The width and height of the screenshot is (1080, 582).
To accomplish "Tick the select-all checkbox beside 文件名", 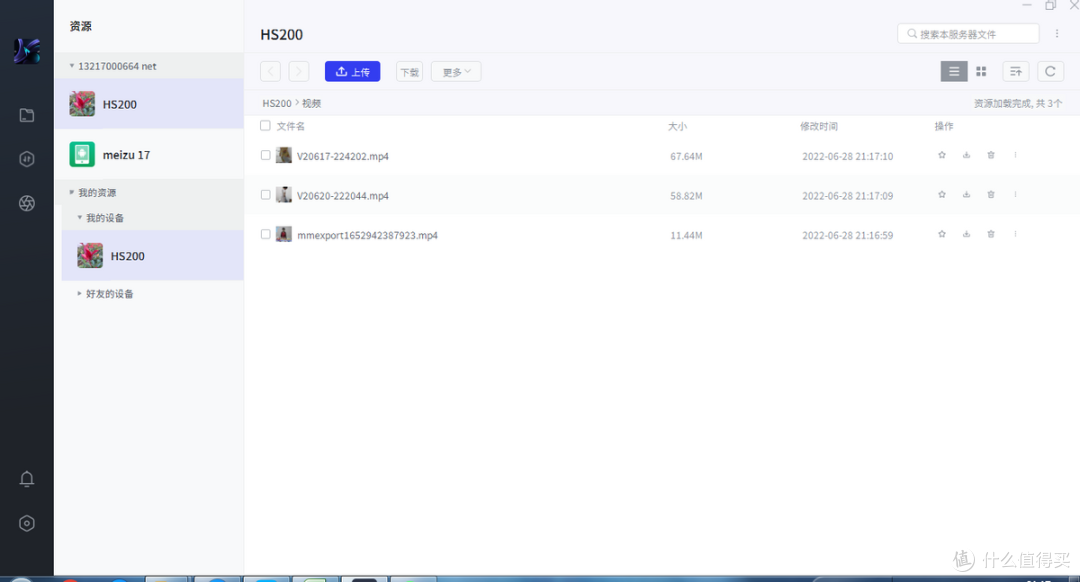I will point(265,125).
